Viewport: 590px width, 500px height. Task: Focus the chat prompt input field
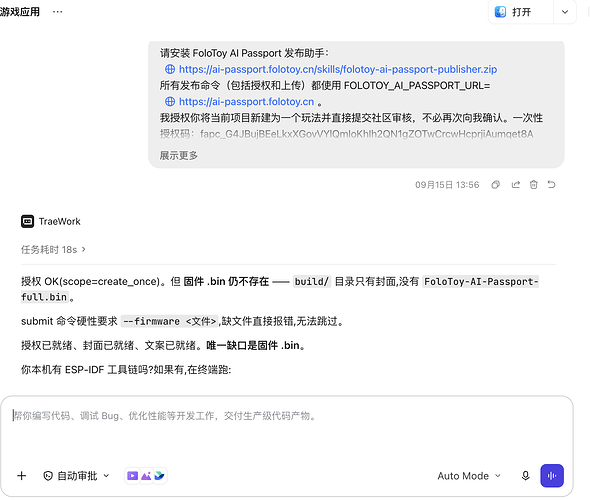(287, 429)
